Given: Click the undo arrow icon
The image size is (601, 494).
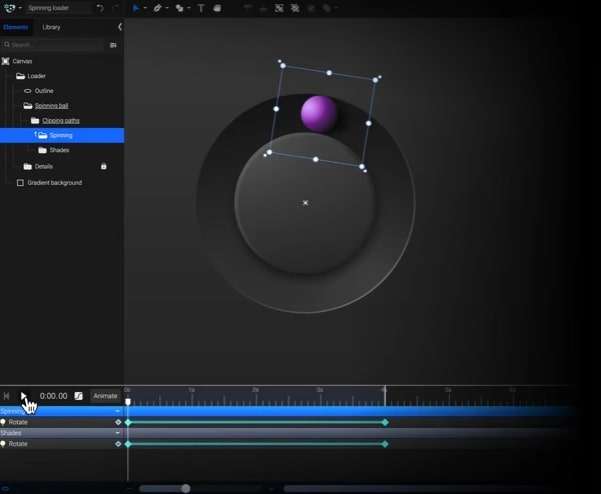Looking at the screenshot, I should (x=100, y=8).
